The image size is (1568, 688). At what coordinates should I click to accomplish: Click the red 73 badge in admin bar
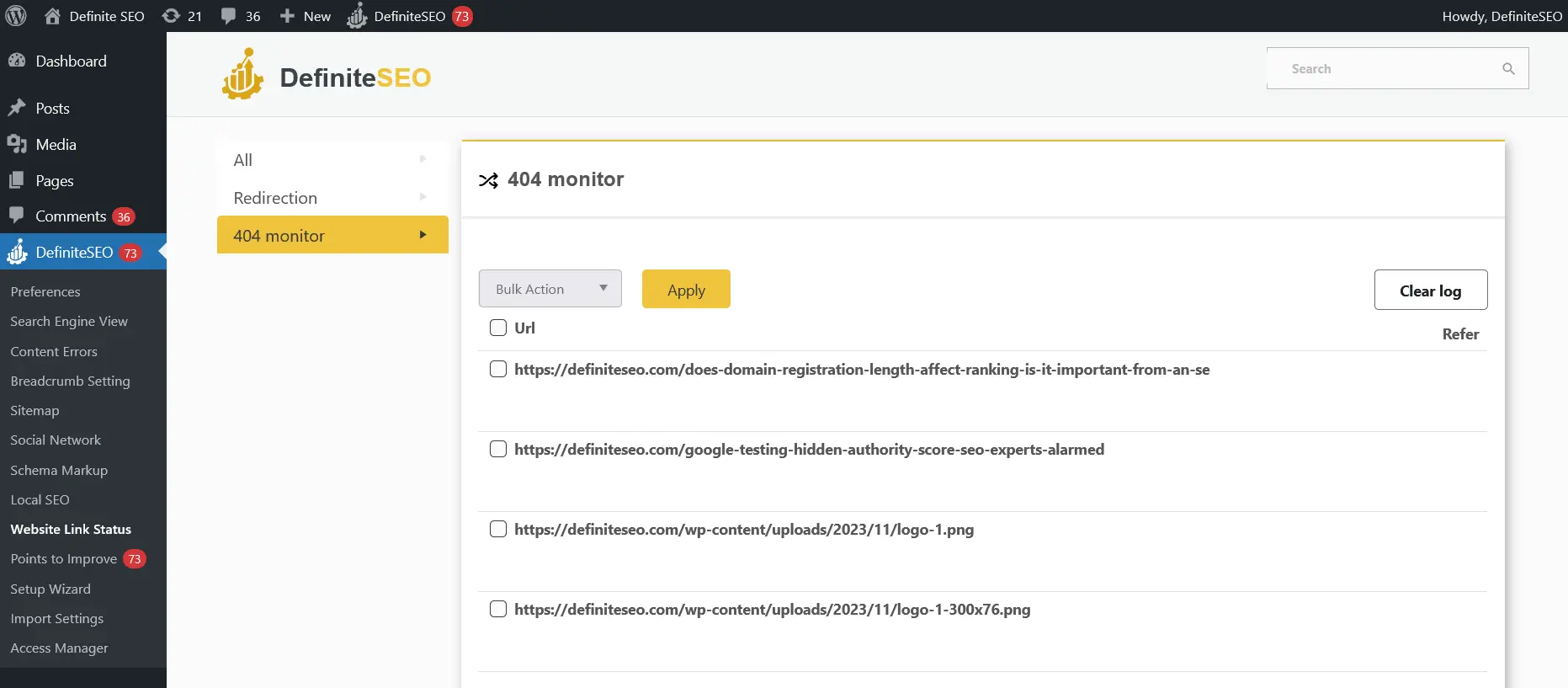(x=462, y=16)
